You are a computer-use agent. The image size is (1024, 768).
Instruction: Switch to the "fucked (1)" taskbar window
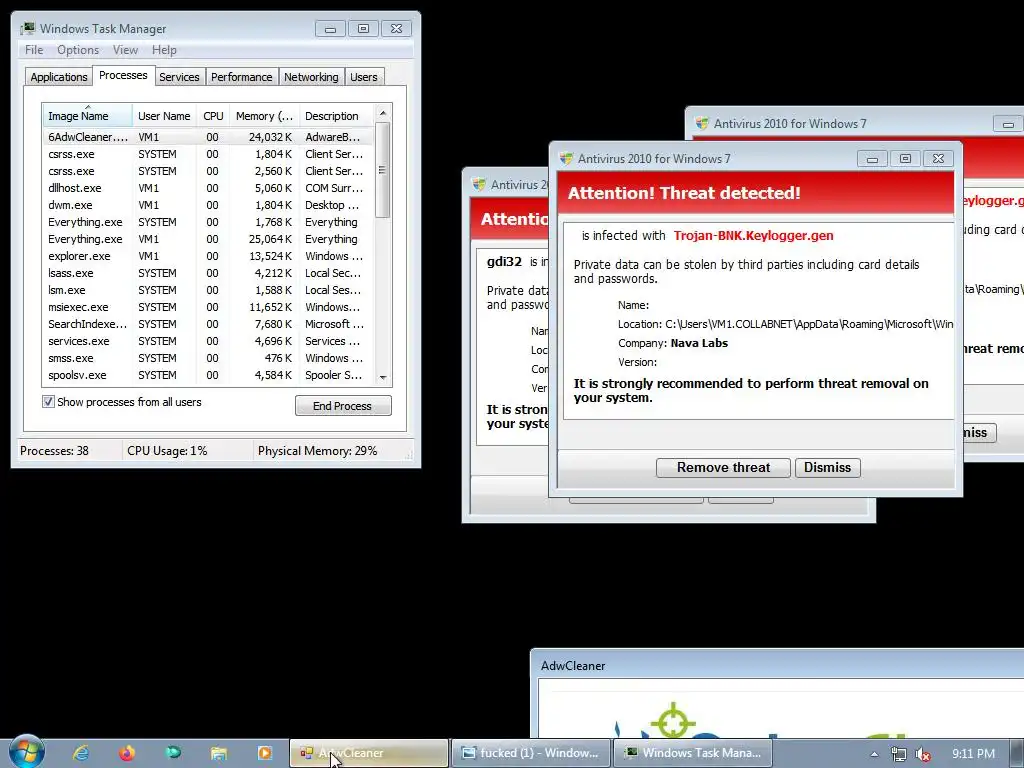pyautogui.click(x=532, y=753)
